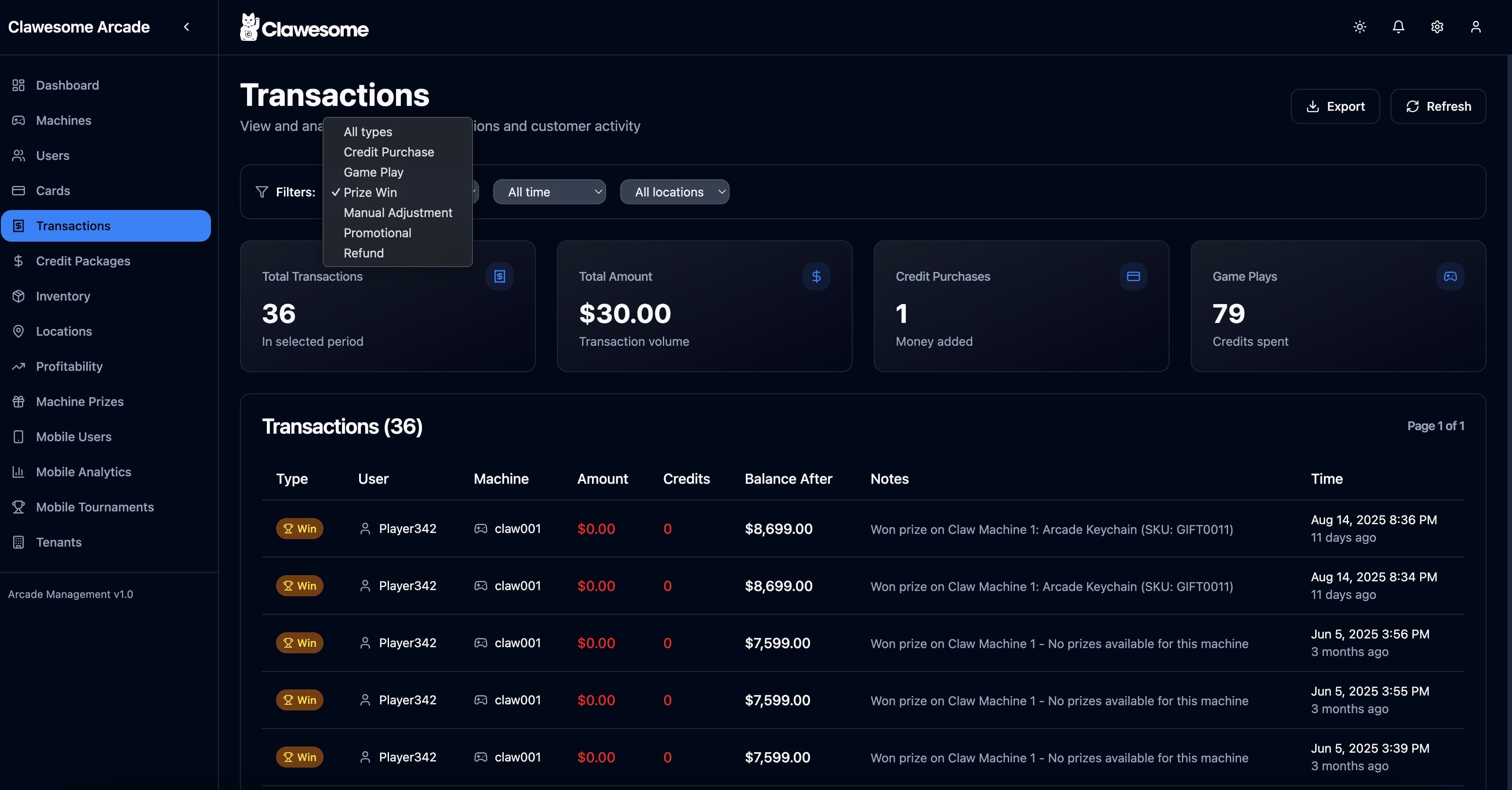Open Locations page
Screen dimensions: 1512x790
click(105, 332)
